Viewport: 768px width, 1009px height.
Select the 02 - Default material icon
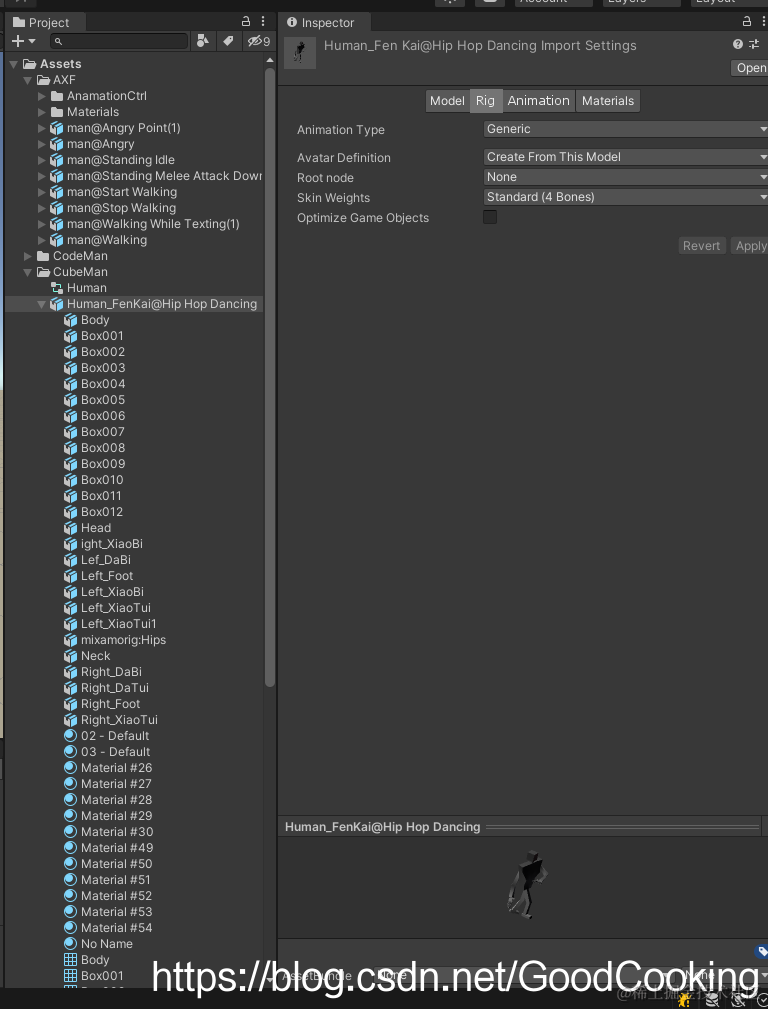(x=71, y=736)
